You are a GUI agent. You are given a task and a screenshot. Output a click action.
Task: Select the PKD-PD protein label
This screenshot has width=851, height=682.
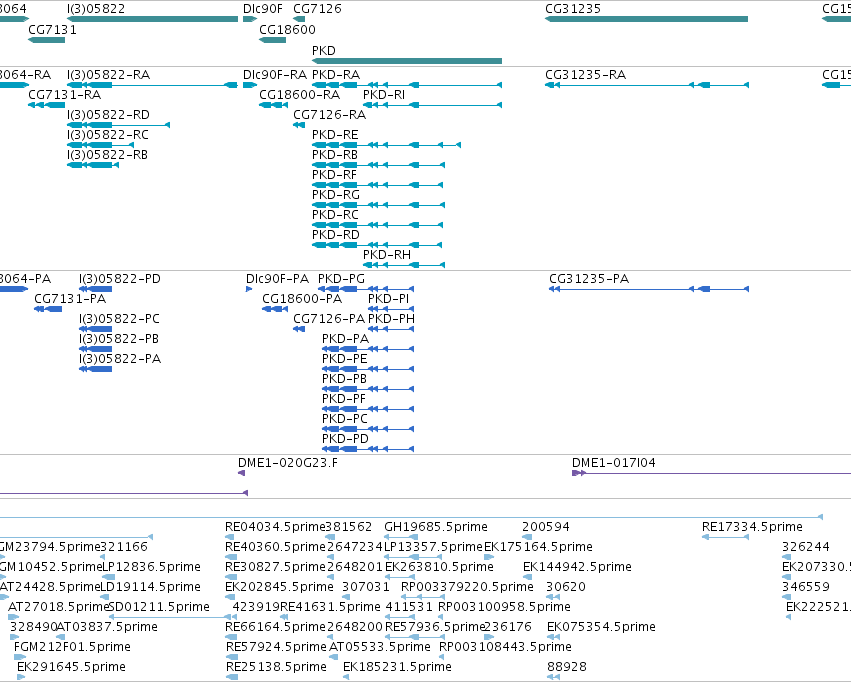click(345, 438)
